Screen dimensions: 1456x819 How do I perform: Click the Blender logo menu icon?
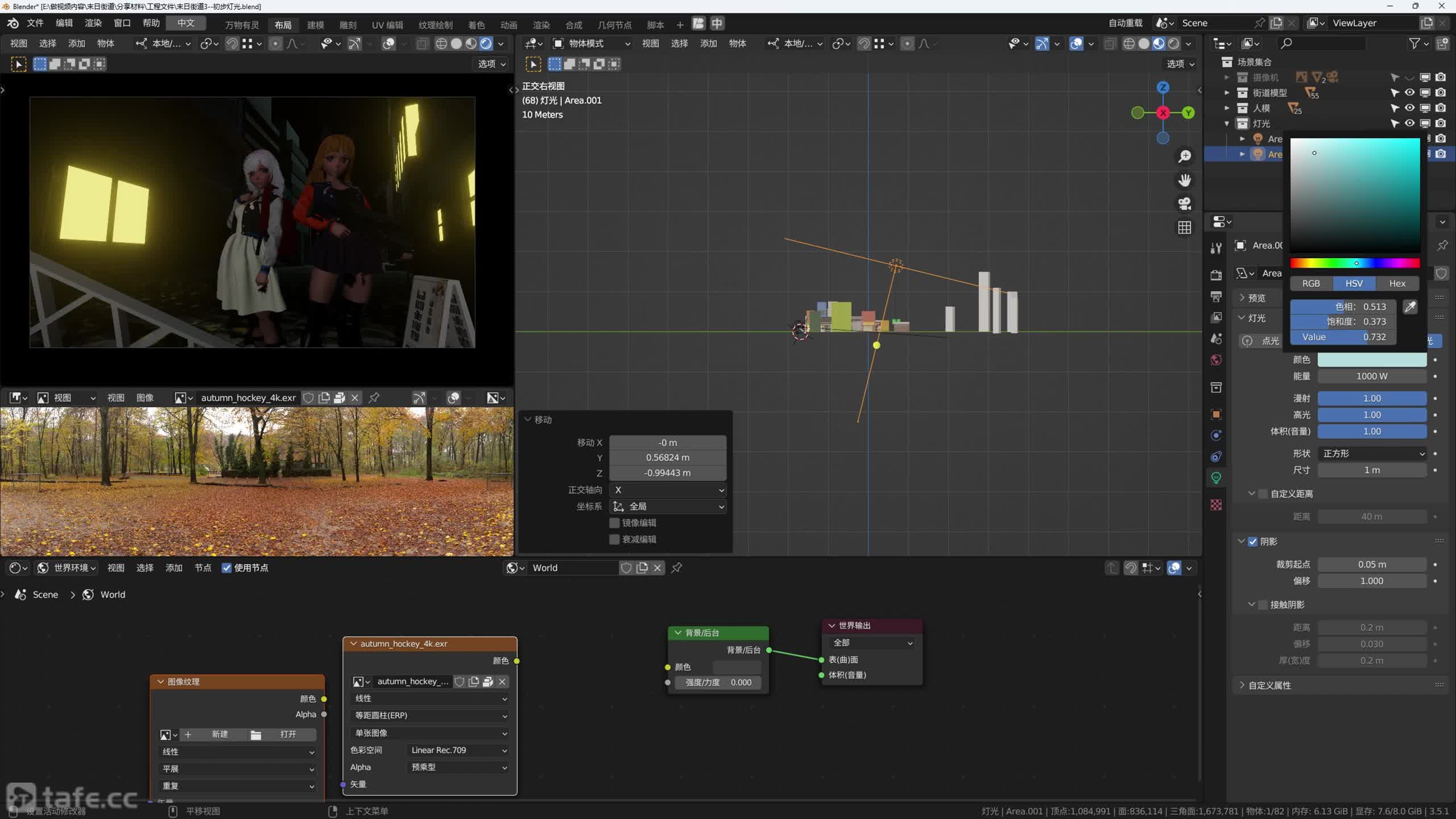[13, 23]
